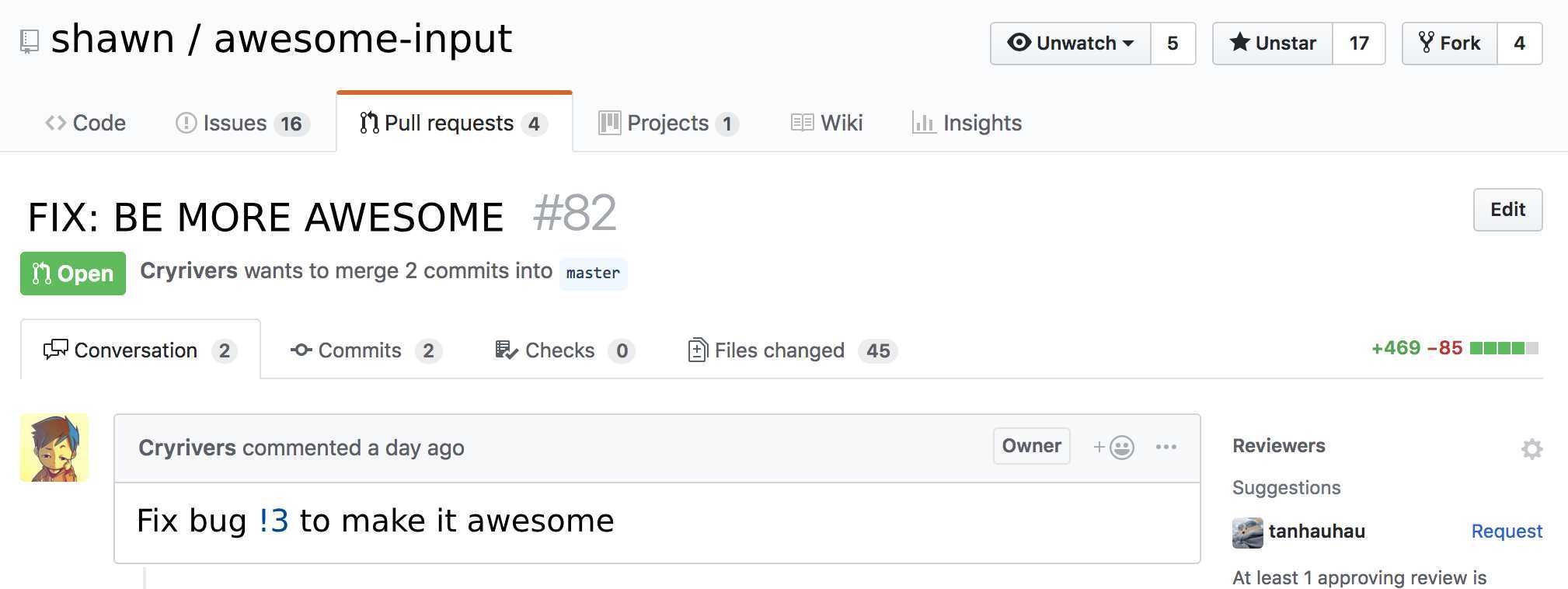The image size is (1568, 589).
Task: Open the Wiki tab
Action: 827,123
